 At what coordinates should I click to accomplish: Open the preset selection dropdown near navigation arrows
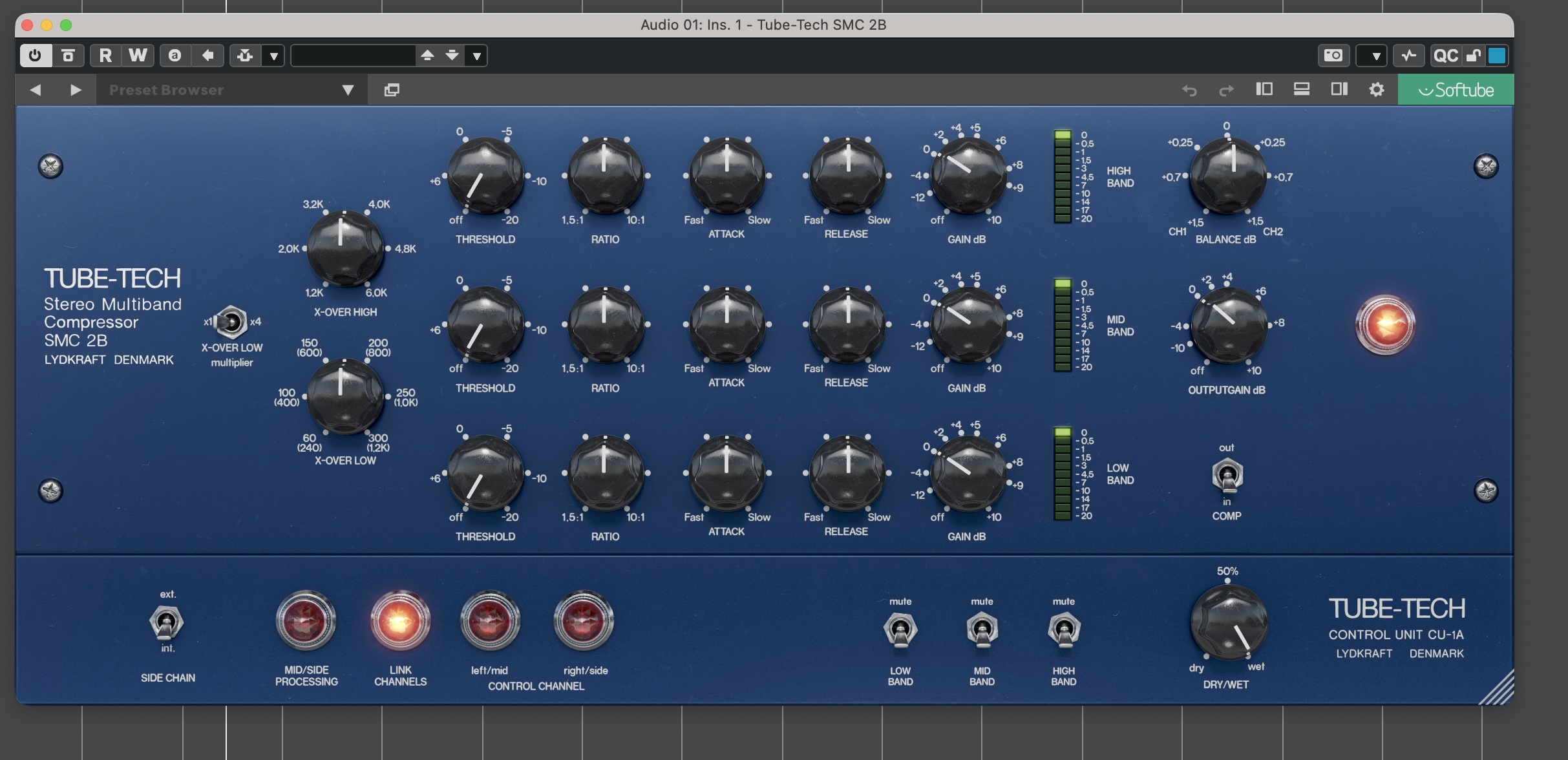coord(477,56)
